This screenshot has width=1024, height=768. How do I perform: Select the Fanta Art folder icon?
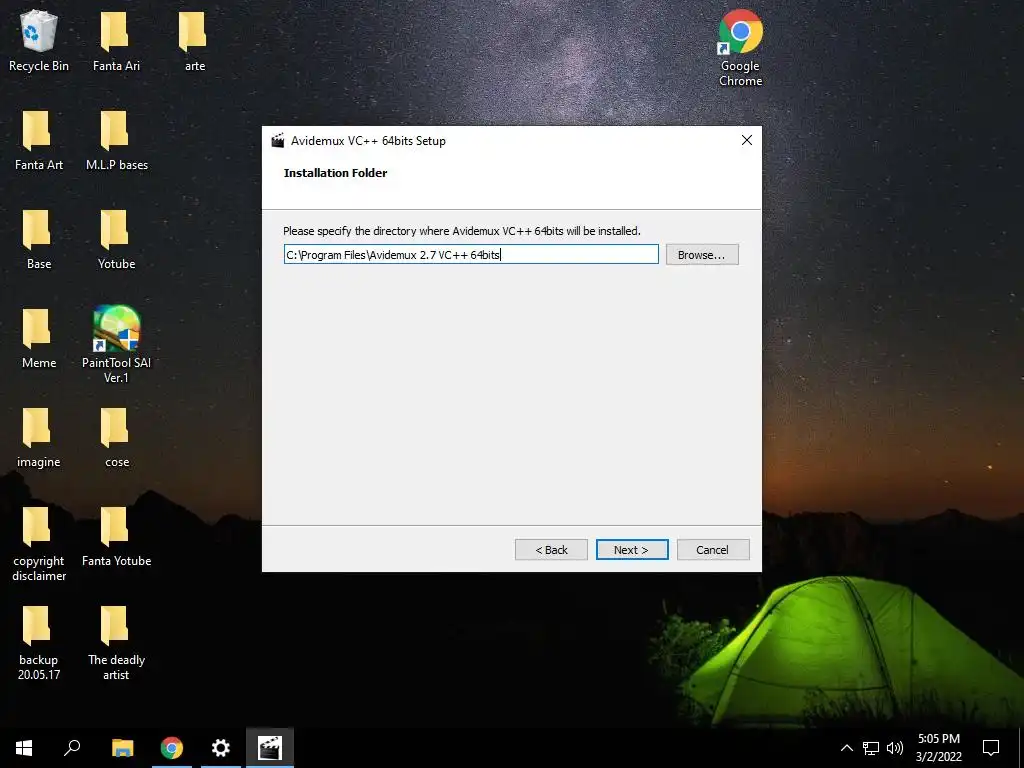tap(39, 140)
